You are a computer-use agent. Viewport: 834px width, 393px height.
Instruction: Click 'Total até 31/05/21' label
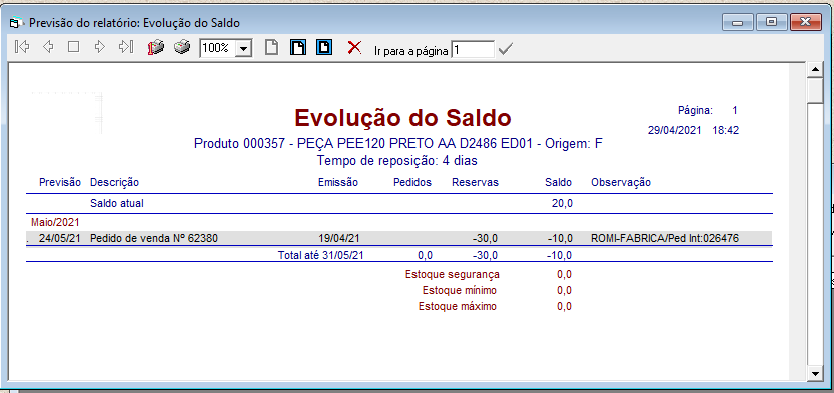click(321, 255)
